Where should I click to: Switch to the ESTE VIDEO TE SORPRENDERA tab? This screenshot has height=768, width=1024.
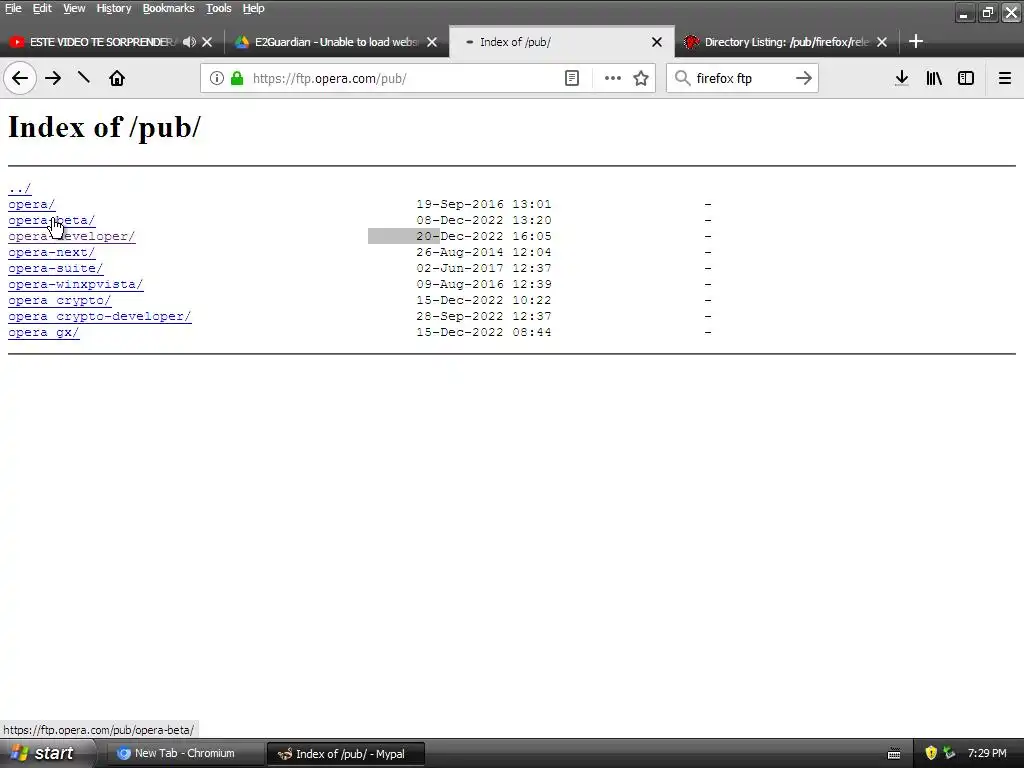pyautogui.click(x=101, y=42)
